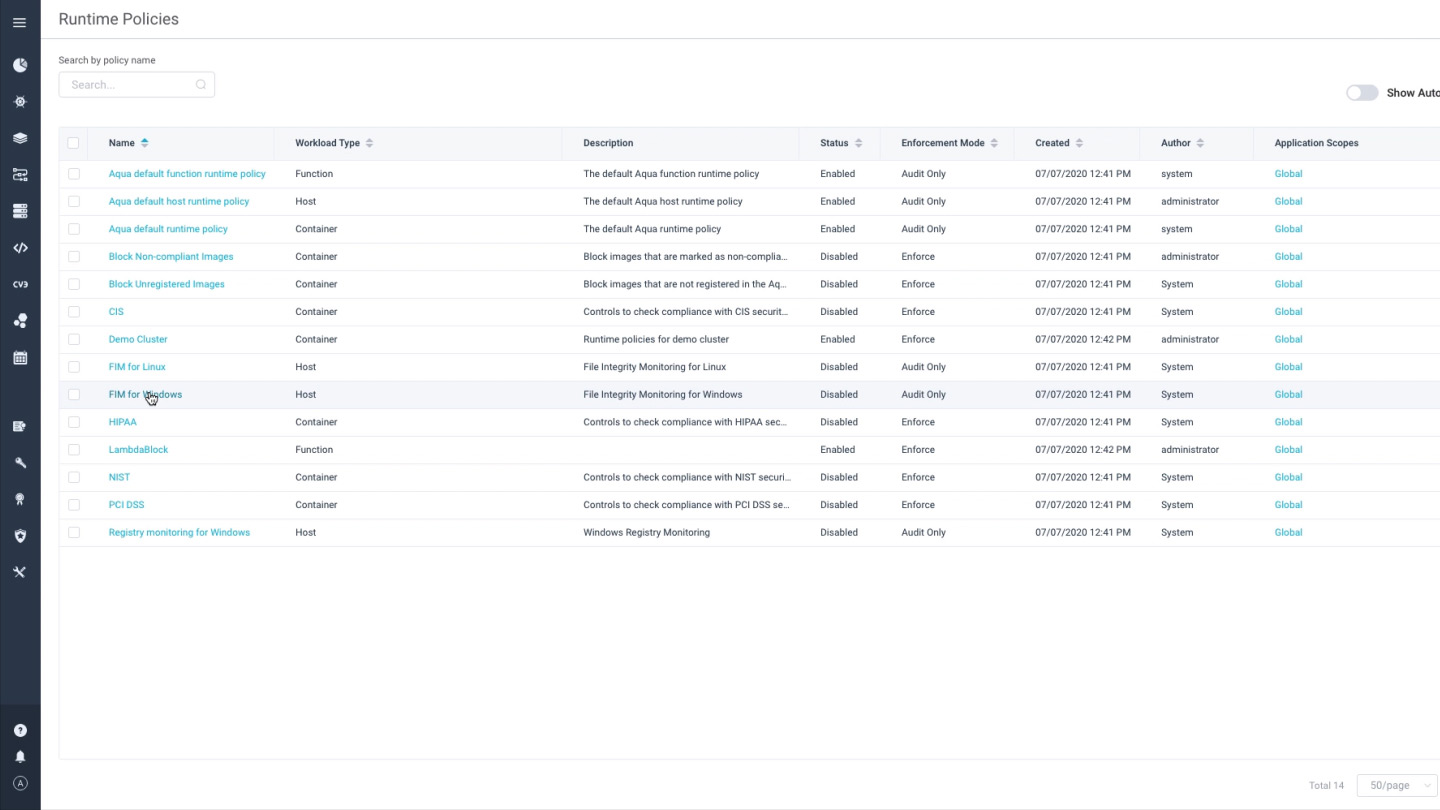Click the policy document sidebar icon
The width and height of the screenshot is (1440, 810).
coord(20,426)
